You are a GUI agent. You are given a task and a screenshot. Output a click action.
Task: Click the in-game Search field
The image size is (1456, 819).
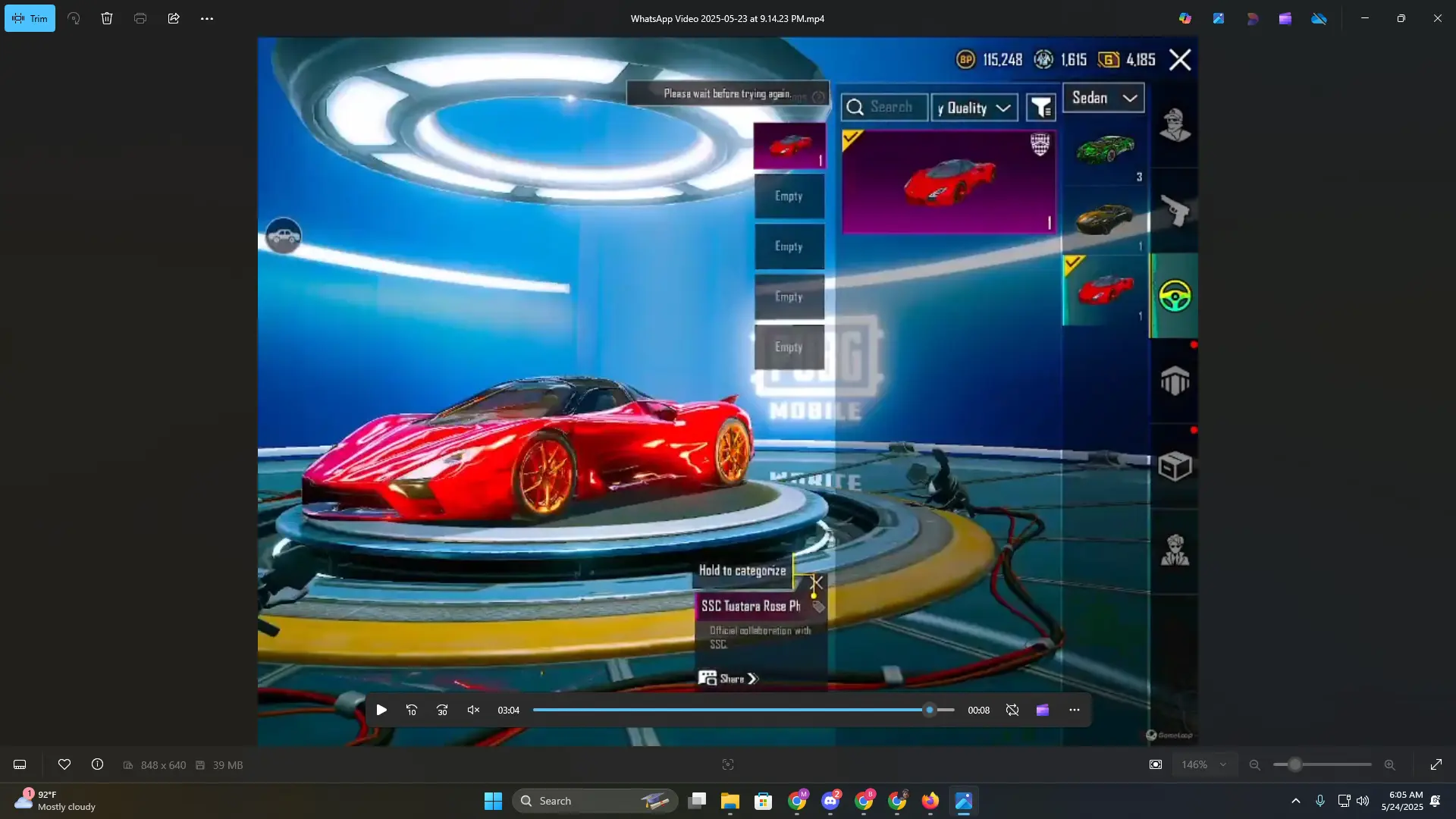[x=884, y=108]
